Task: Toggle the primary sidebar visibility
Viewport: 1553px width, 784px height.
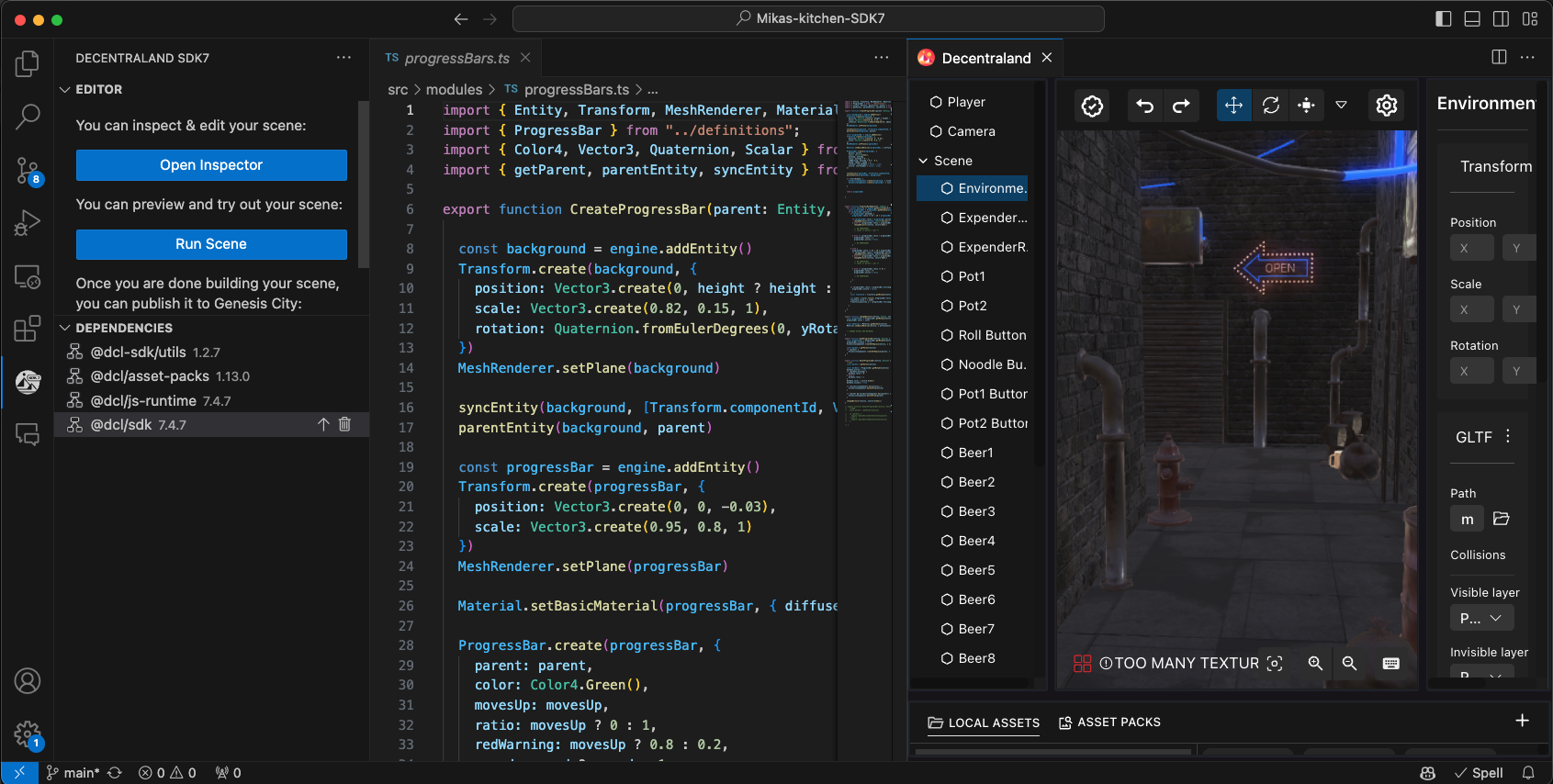Action: point(1443,18)
